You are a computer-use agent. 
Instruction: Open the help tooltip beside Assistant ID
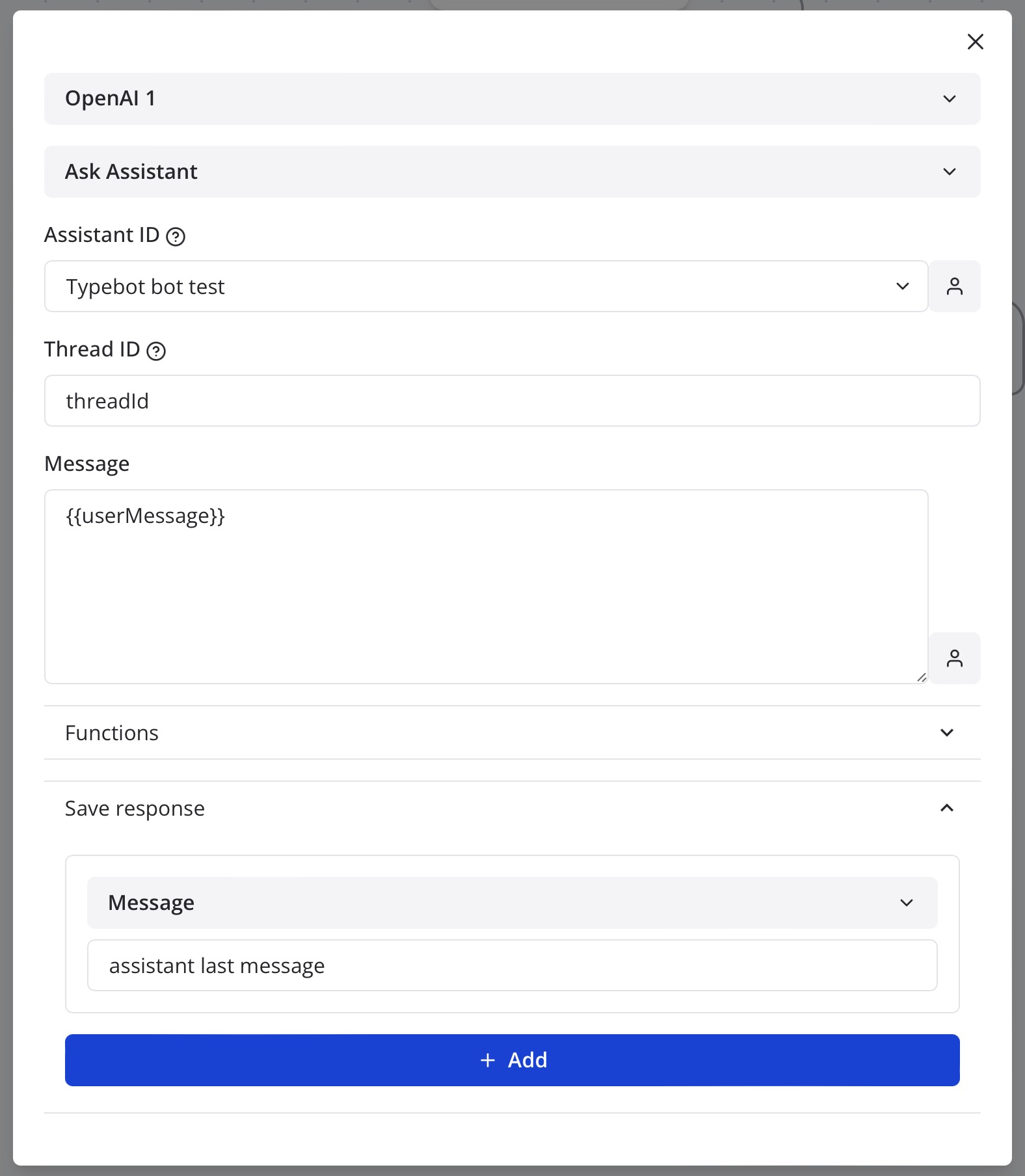pyautogui.click(x=176, y=236)
